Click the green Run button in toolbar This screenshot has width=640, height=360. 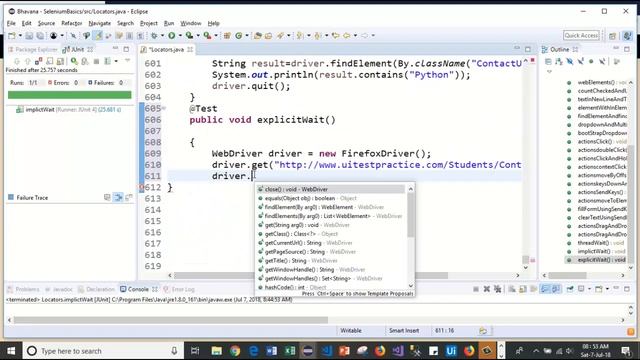[x=171, y=36]
